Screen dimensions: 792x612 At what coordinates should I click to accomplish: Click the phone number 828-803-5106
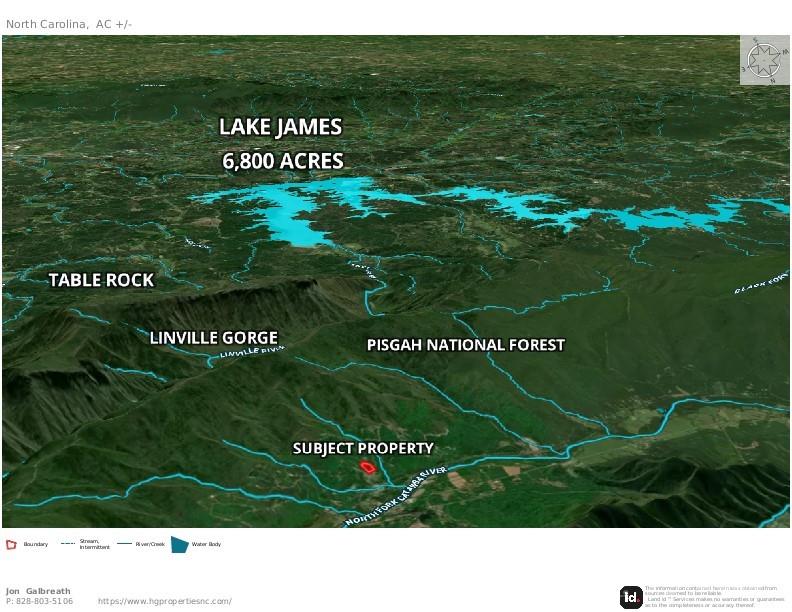pyautogui.click(x=40, y=601)
